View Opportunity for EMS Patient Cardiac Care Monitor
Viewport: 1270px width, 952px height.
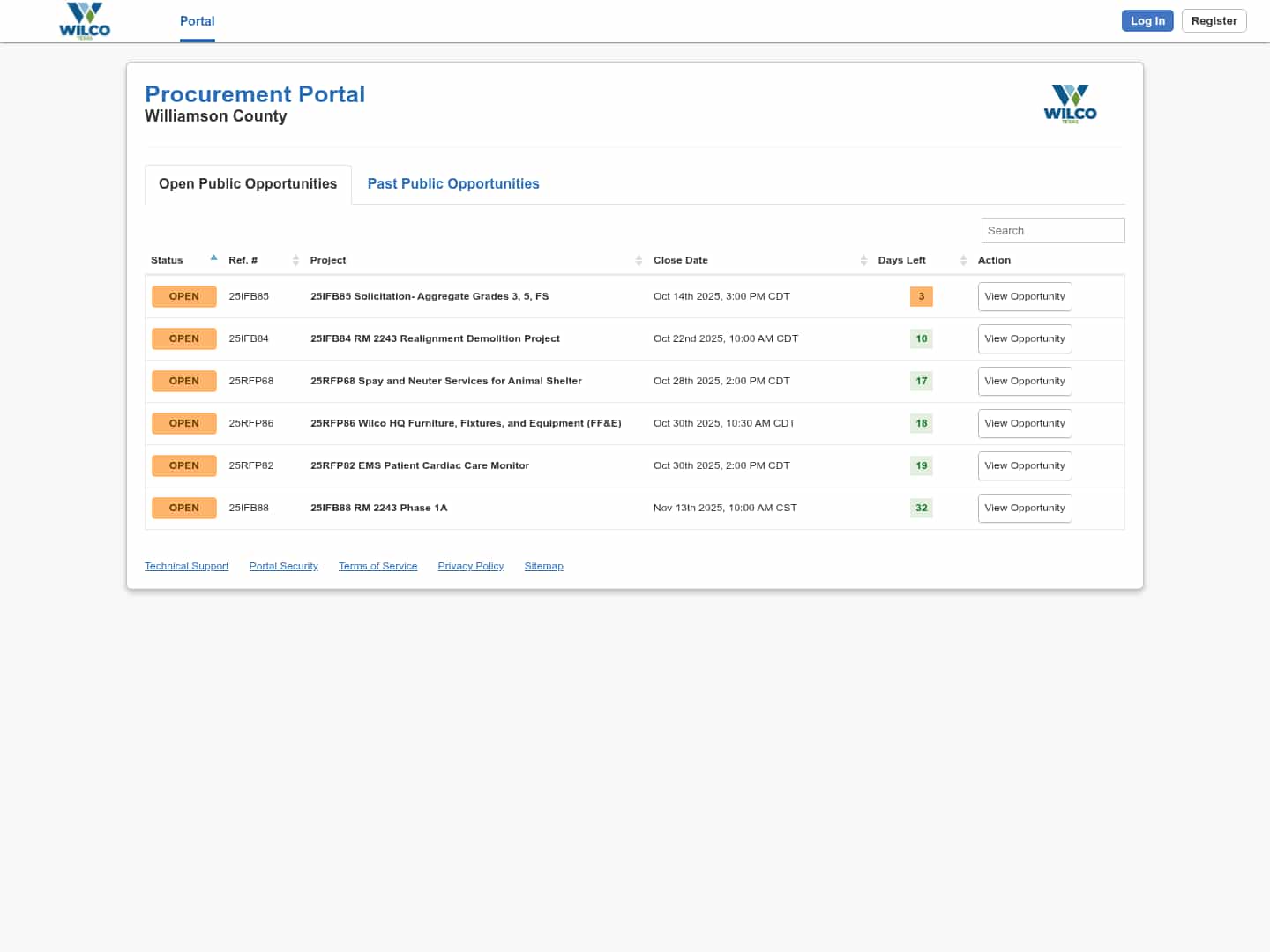[1024, 466]
